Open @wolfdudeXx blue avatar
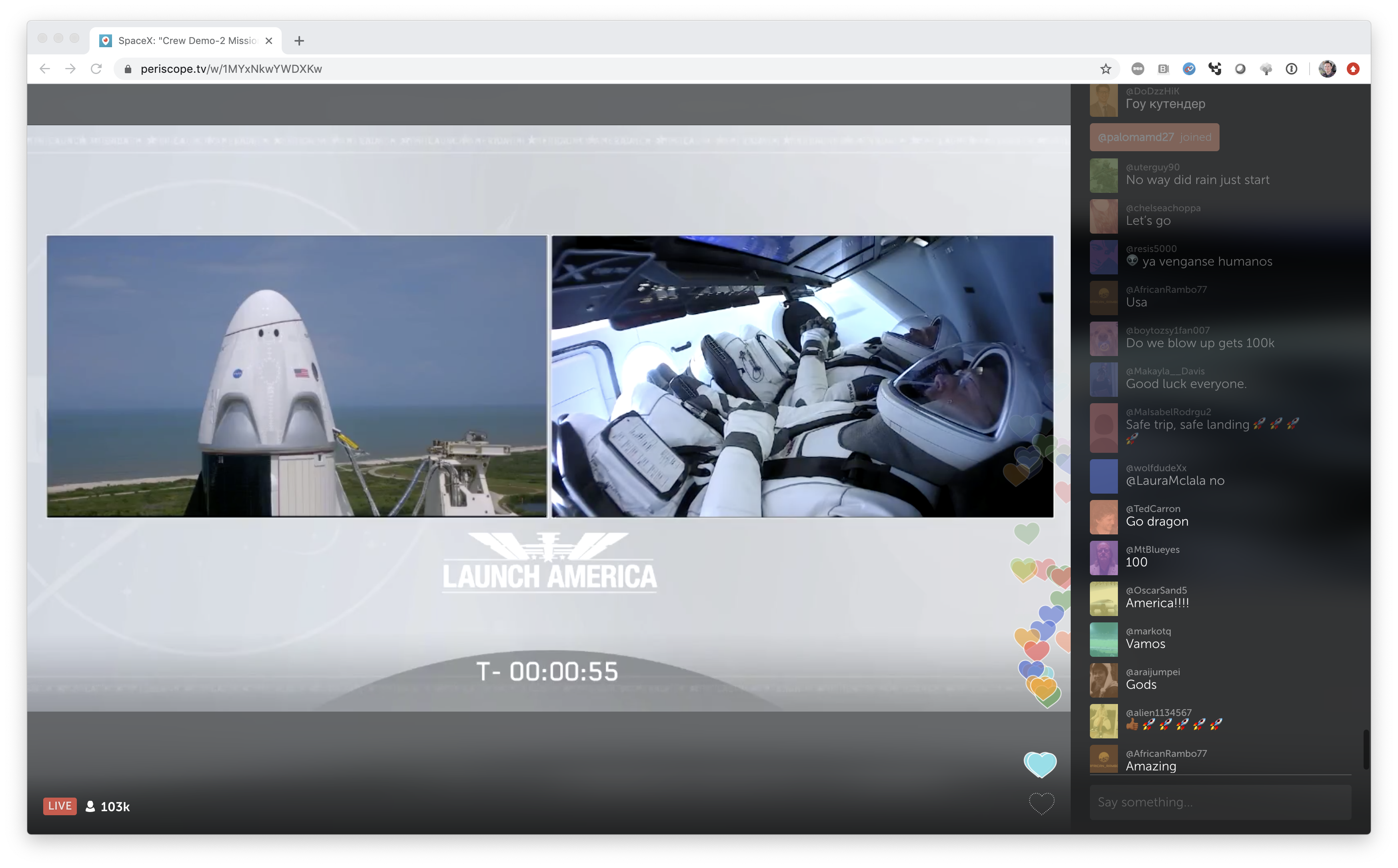The image size is (1398, 868). [1104, 476]
